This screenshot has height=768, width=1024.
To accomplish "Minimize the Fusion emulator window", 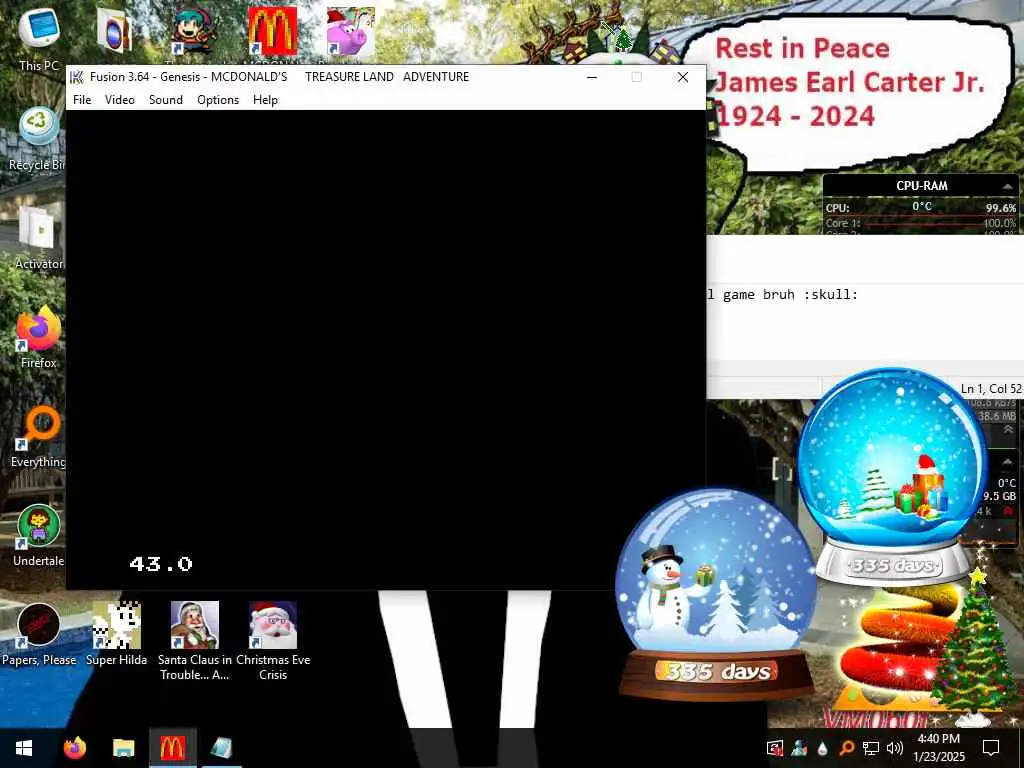I will 592,77.
